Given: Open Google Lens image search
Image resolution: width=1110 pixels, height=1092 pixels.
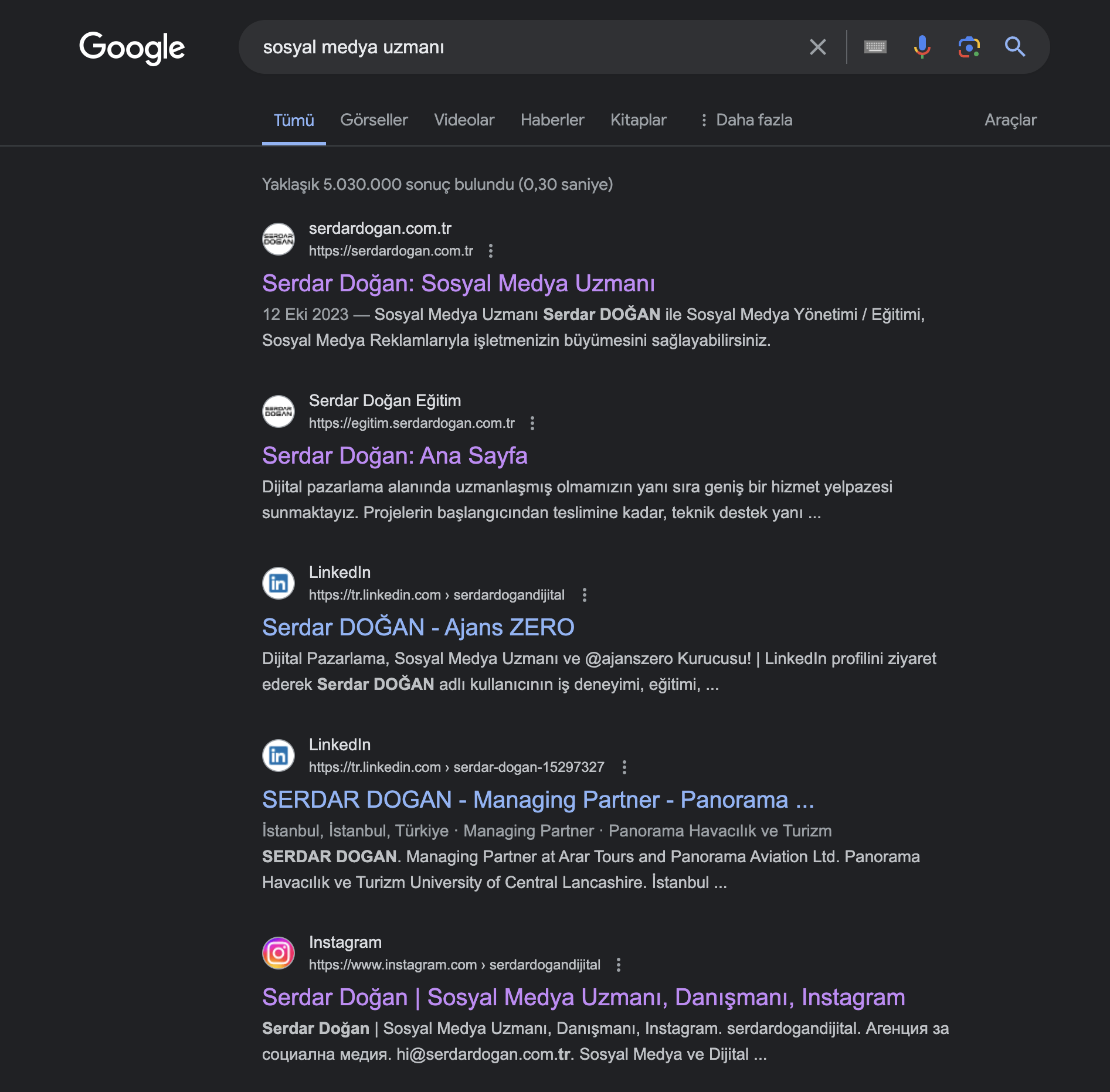Looking at the screenshot, I should [969, 47].
